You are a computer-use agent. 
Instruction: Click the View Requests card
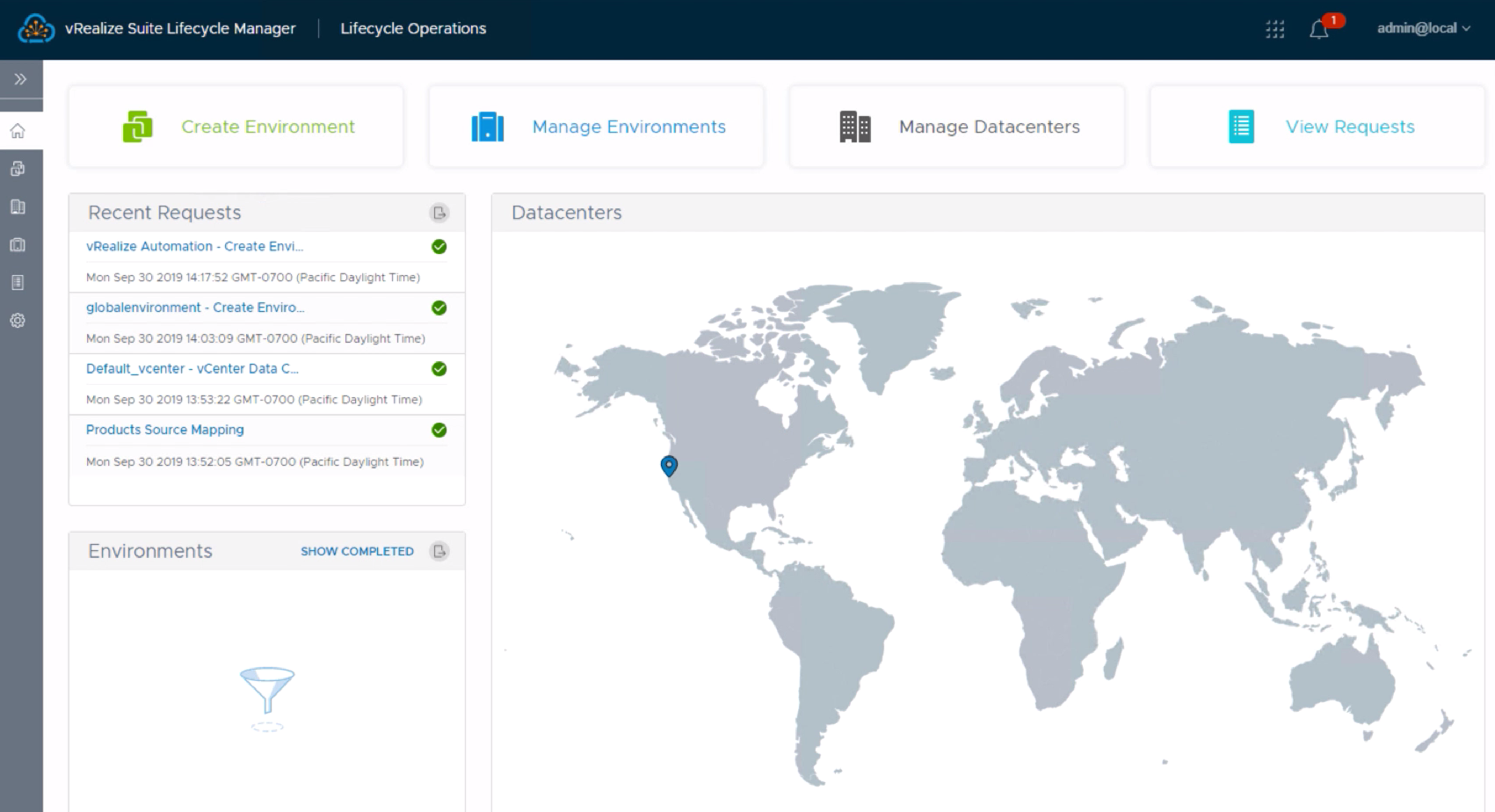(1317, 127)
